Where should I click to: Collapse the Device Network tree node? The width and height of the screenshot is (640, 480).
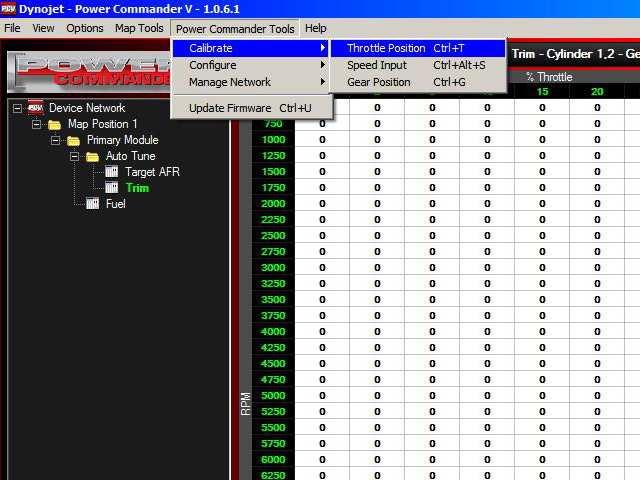click(x=17, y=108)
